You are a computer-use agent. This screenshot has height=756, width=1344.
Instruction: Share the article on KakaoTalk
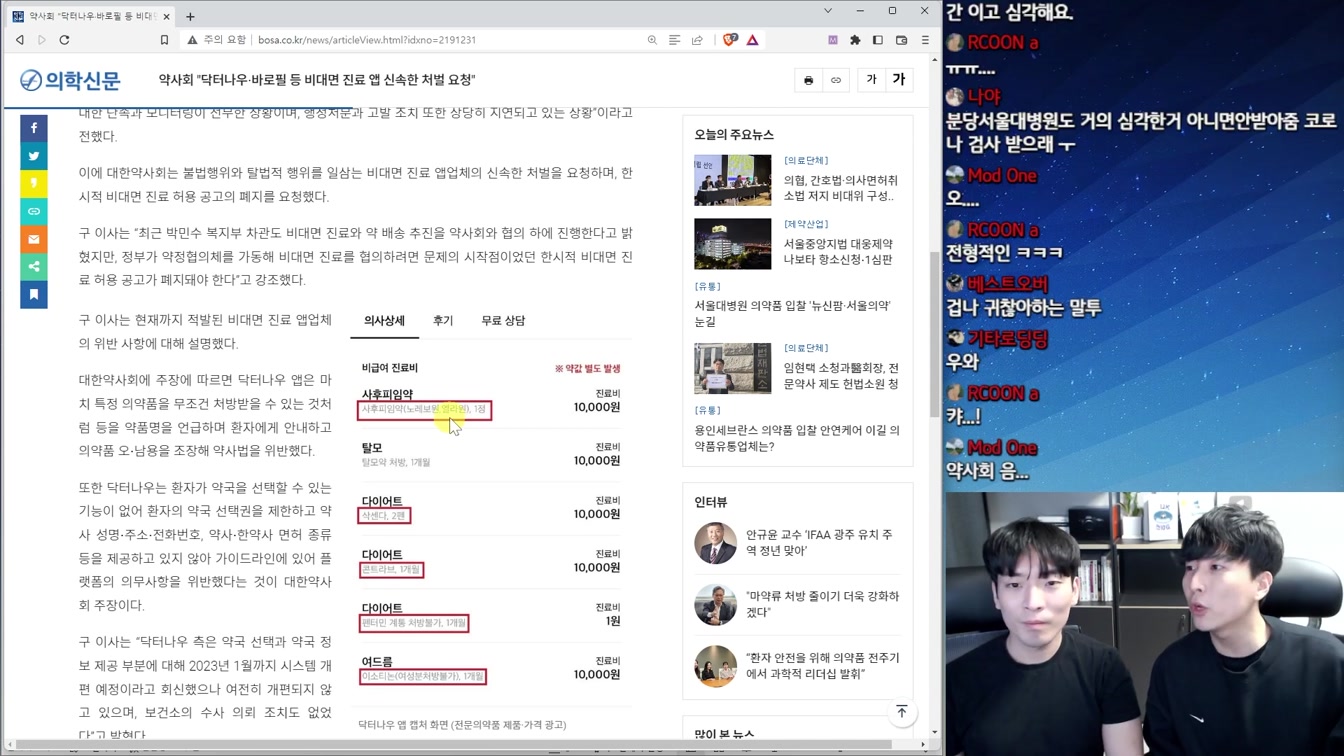(x=34, y=184)
